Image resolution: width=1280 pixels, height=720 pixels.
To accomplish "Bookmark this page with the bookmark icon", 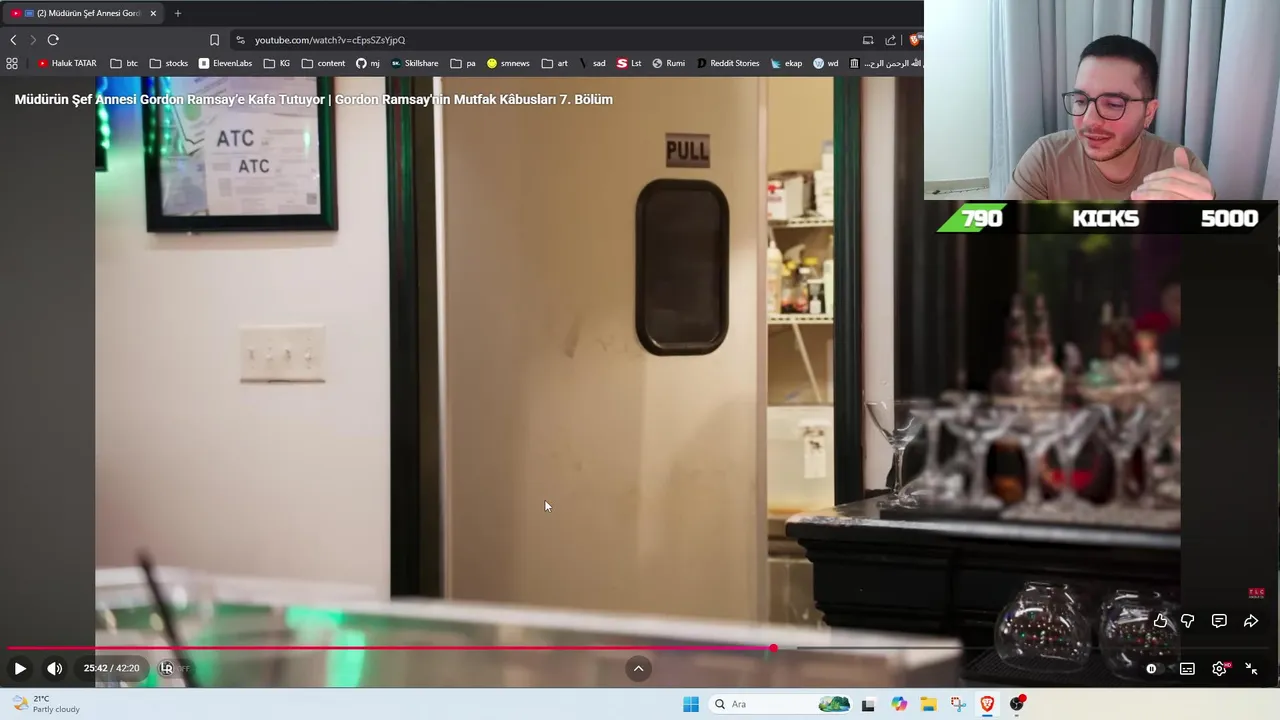I will pos(214,40).
